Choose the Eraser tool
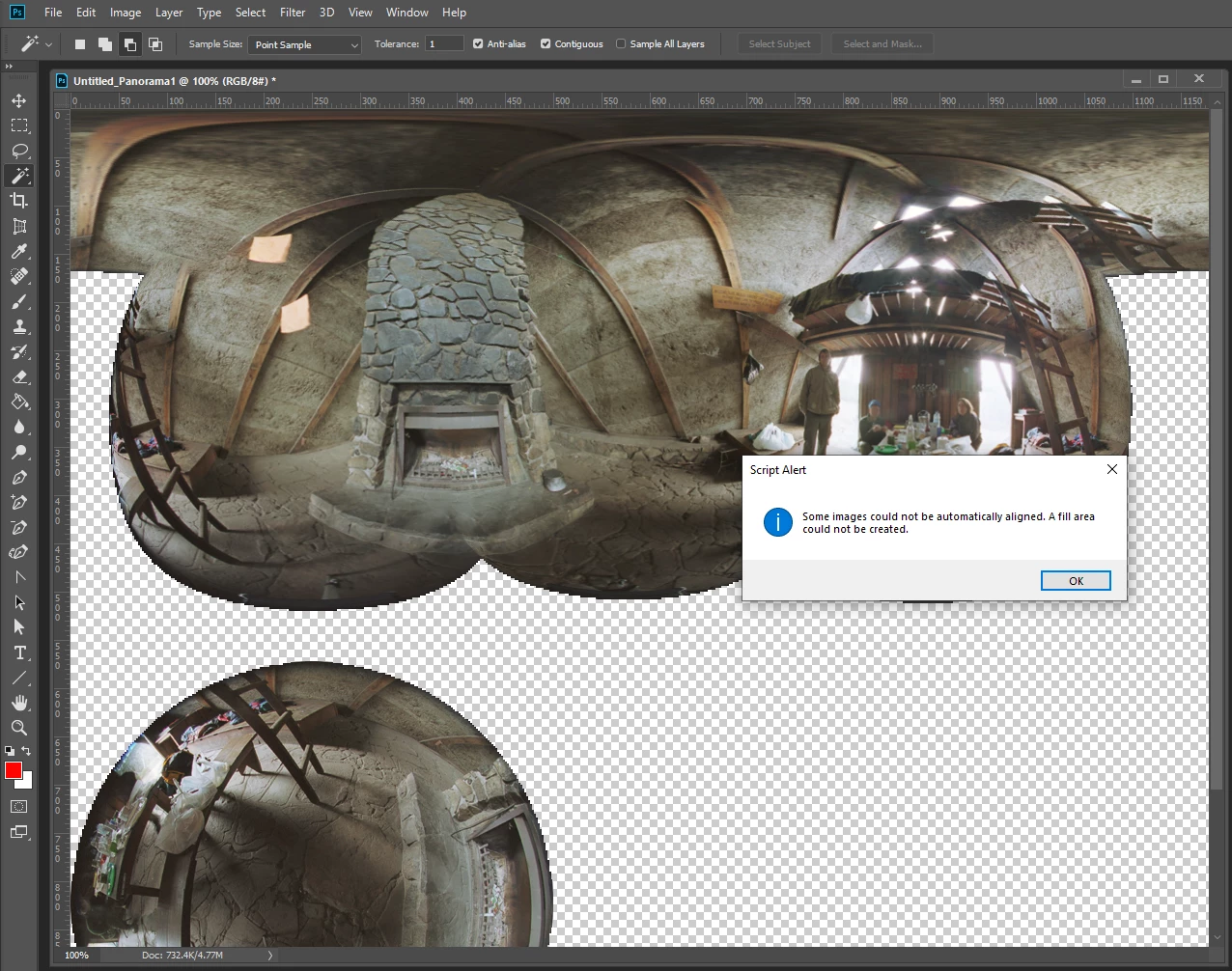 click(19, 377)
